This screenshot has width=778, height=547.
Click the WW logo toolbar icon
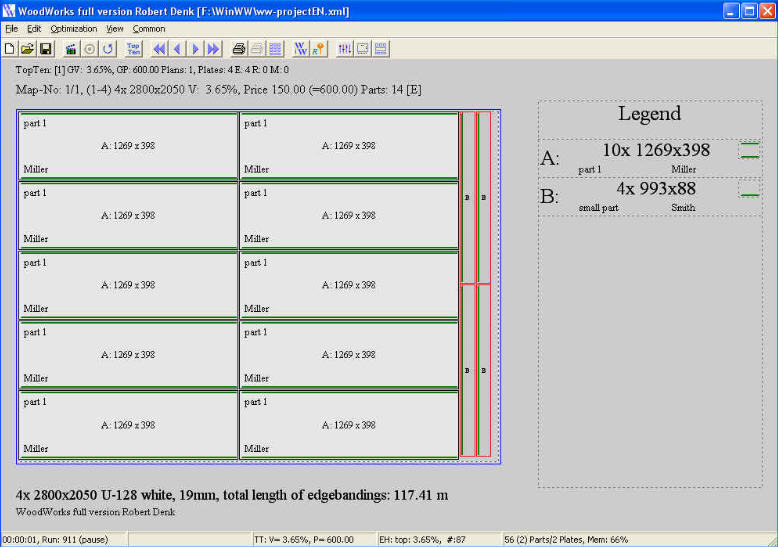pos(300,49)
